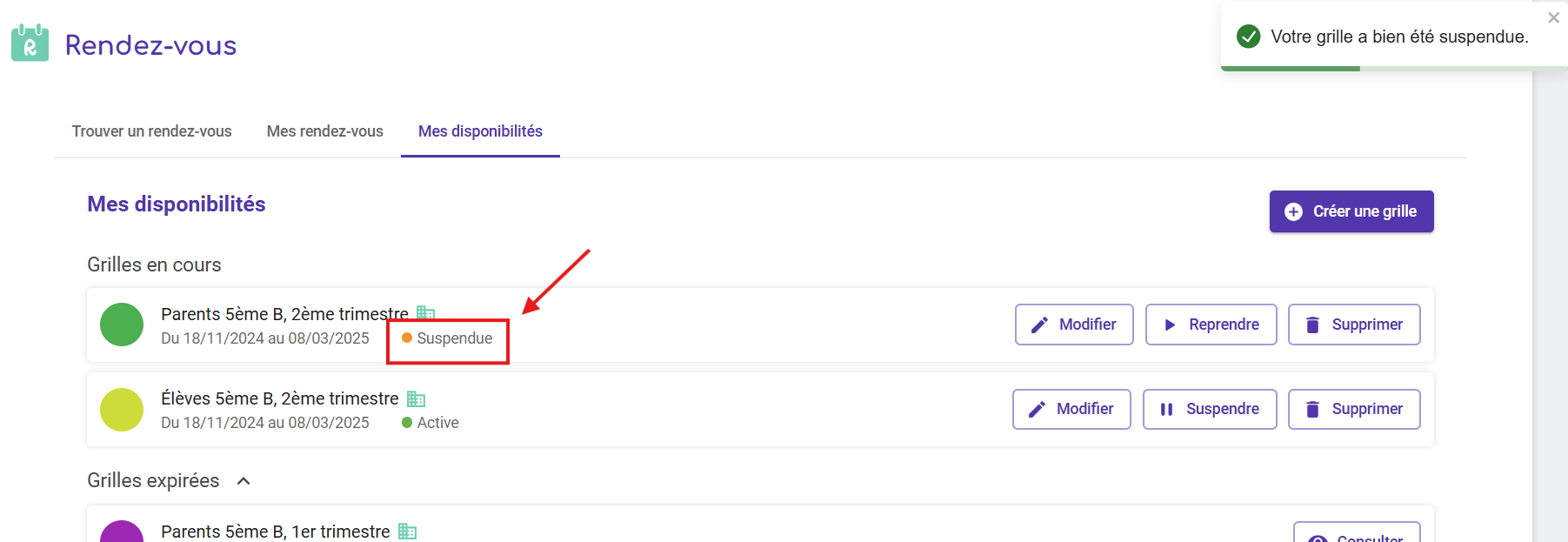Switch to Mes rendez-vous tab
Image resolution: width=1568 pixels, height=542 pixels.
[x=324, y=131]
